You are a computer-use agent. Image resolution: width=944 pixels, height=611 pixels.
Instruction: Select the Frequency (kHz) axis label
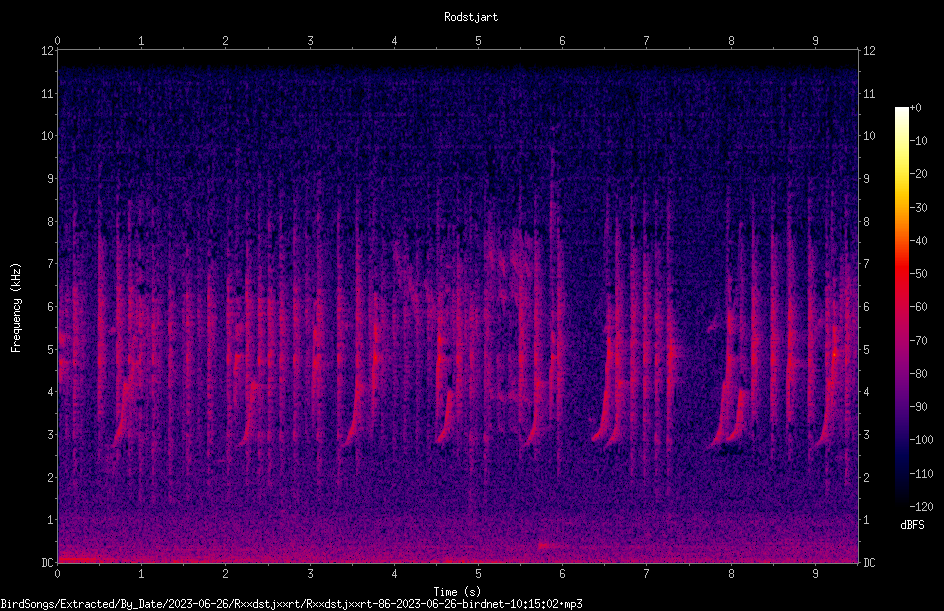tap(16, 308)
